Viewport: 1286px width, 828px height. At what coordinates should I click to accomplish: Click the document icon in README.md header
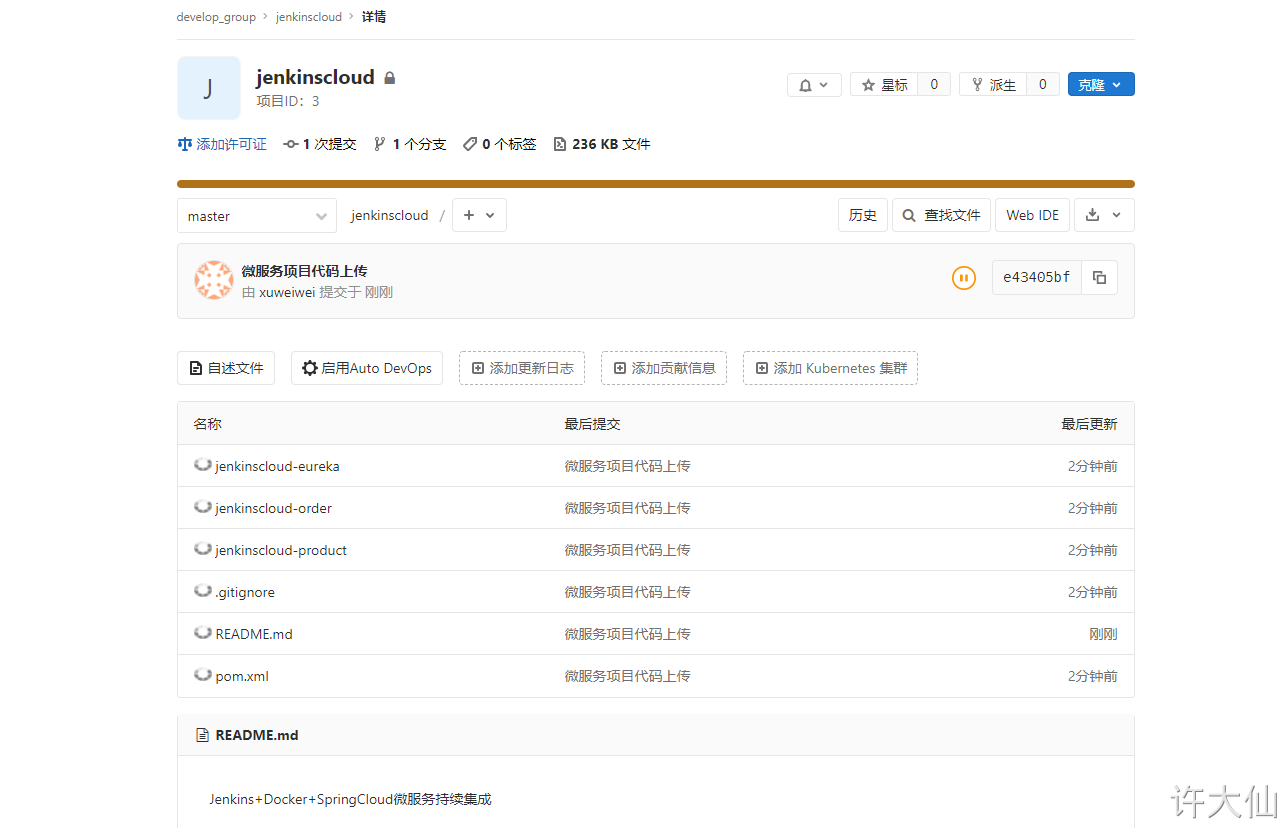coord(202,735)
